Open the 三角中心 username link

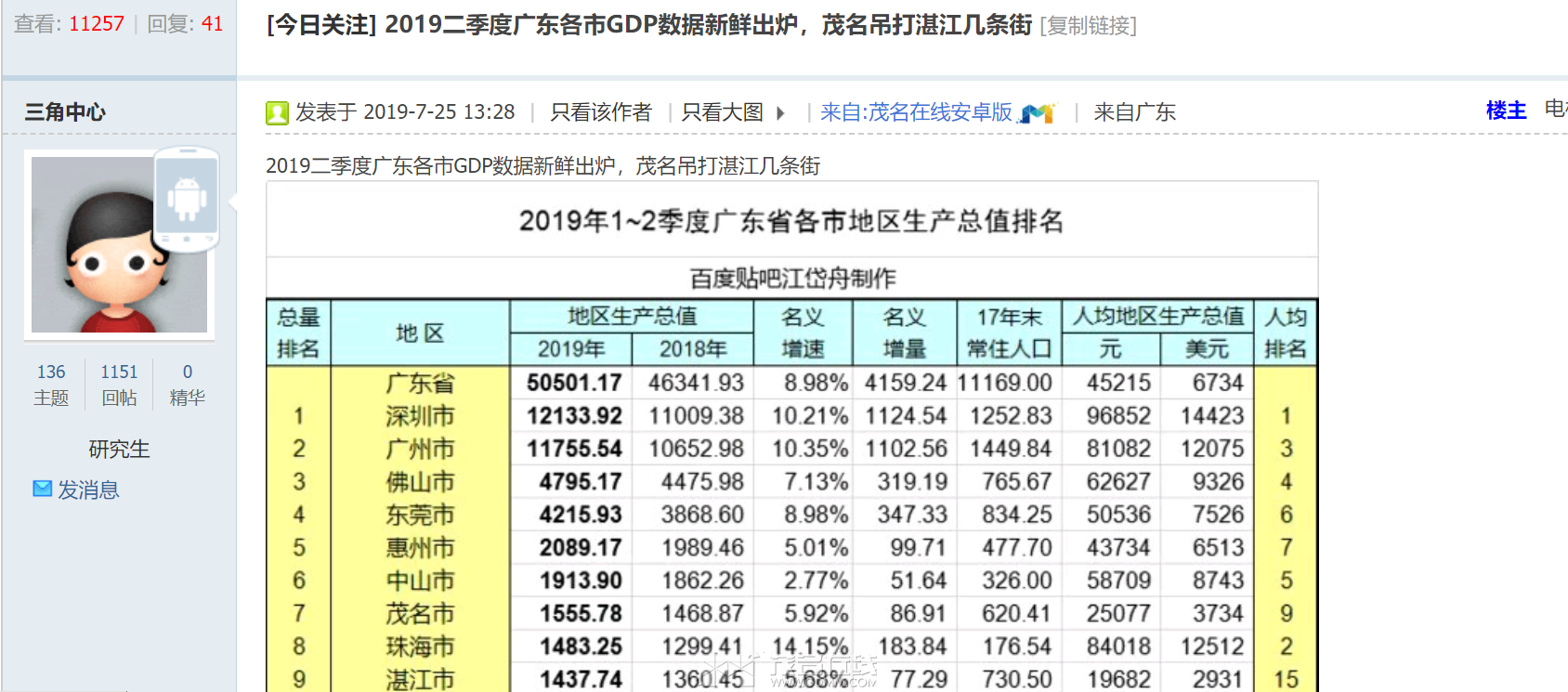pos(65,112)
